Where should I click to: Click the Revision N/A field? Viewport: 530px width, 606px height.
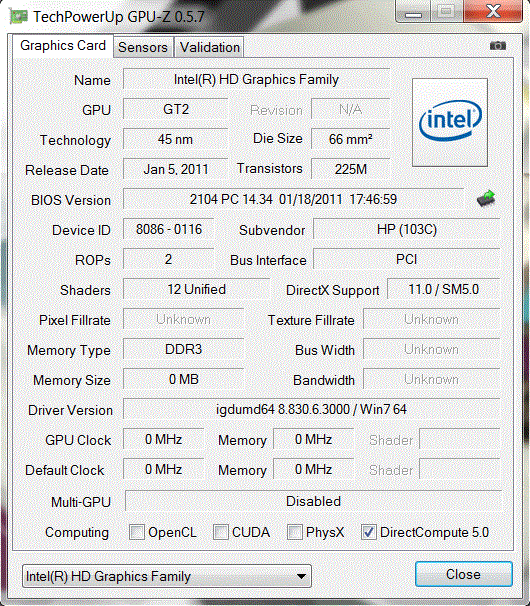(x=351, y=109)
